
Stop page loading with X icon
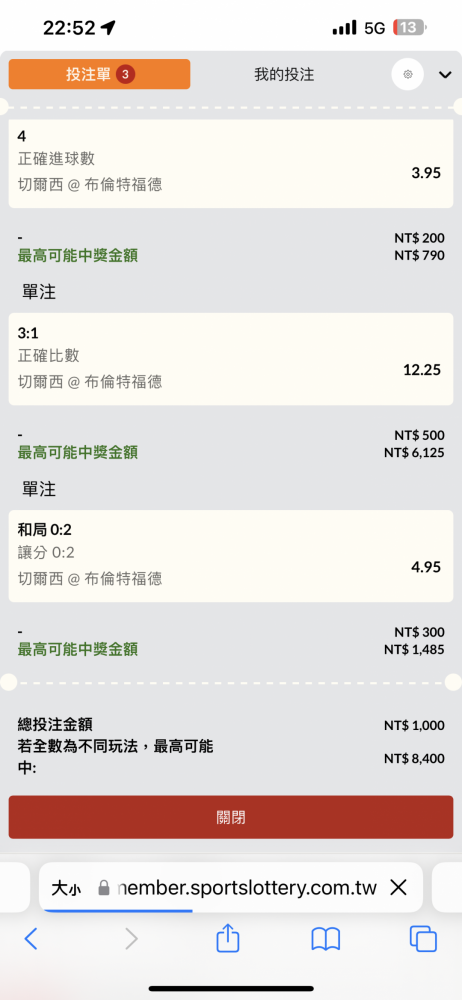point(398,887)
